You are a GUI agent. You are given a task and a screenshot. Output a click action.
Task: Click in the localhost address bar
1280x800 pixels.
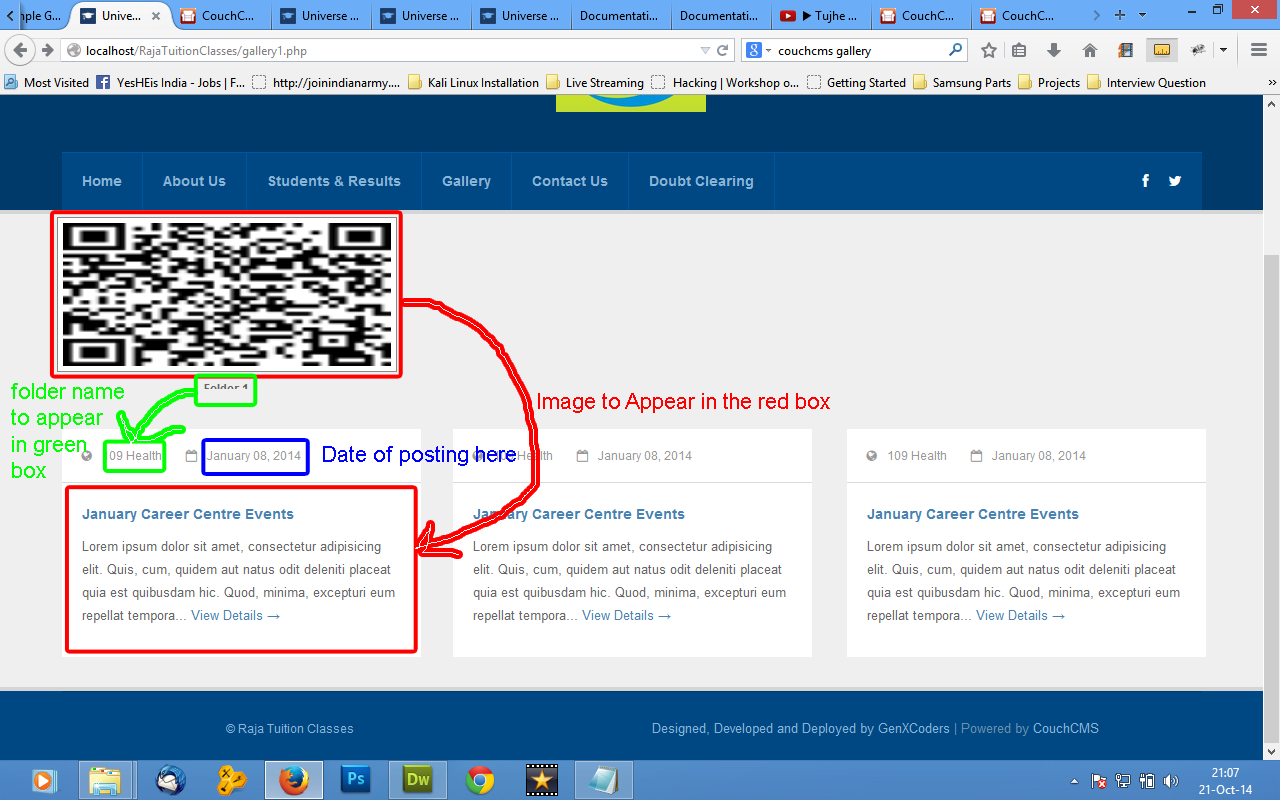coord(380,50)
